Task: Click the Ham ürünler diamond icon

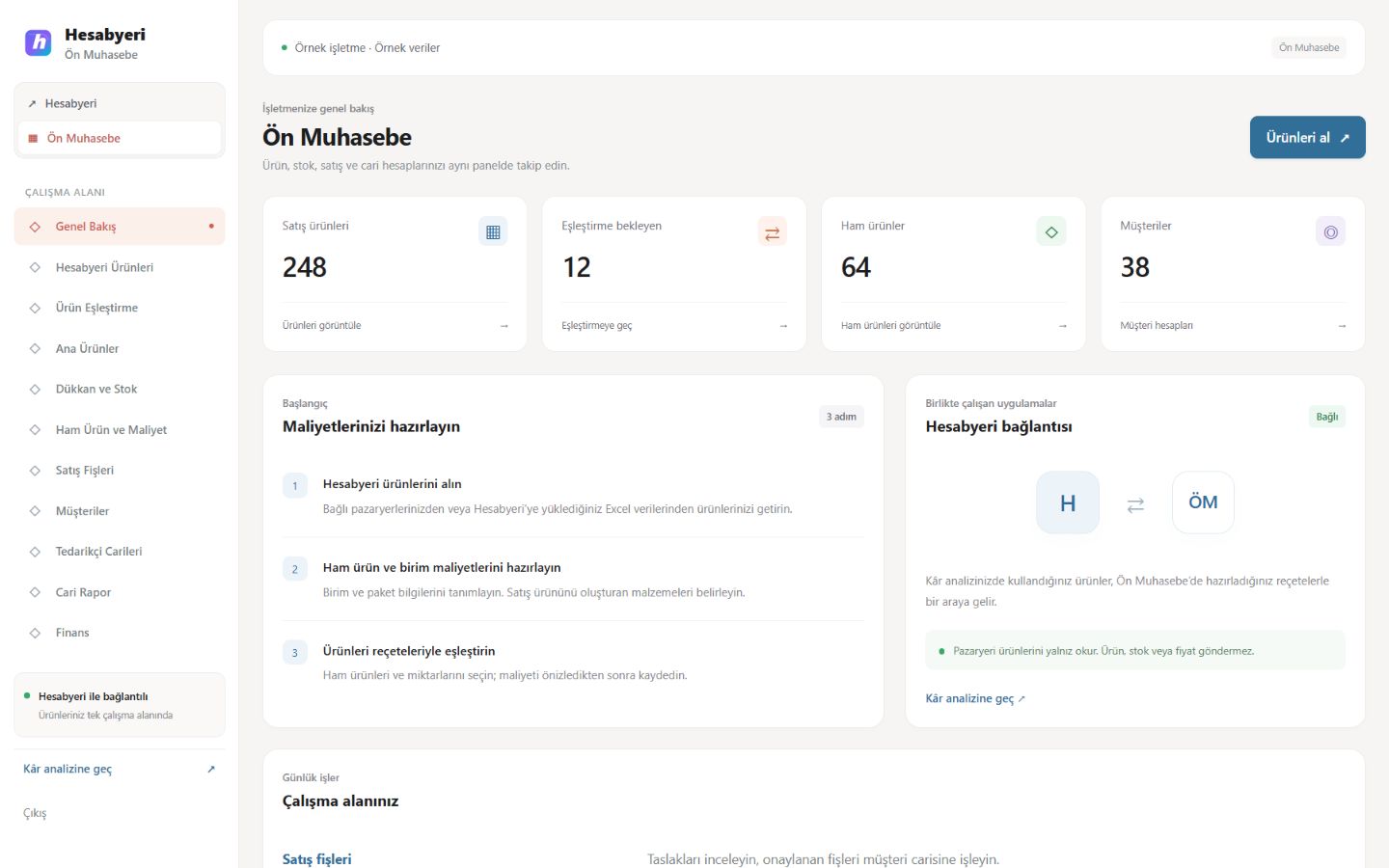Action: (x=1051, y=231)
